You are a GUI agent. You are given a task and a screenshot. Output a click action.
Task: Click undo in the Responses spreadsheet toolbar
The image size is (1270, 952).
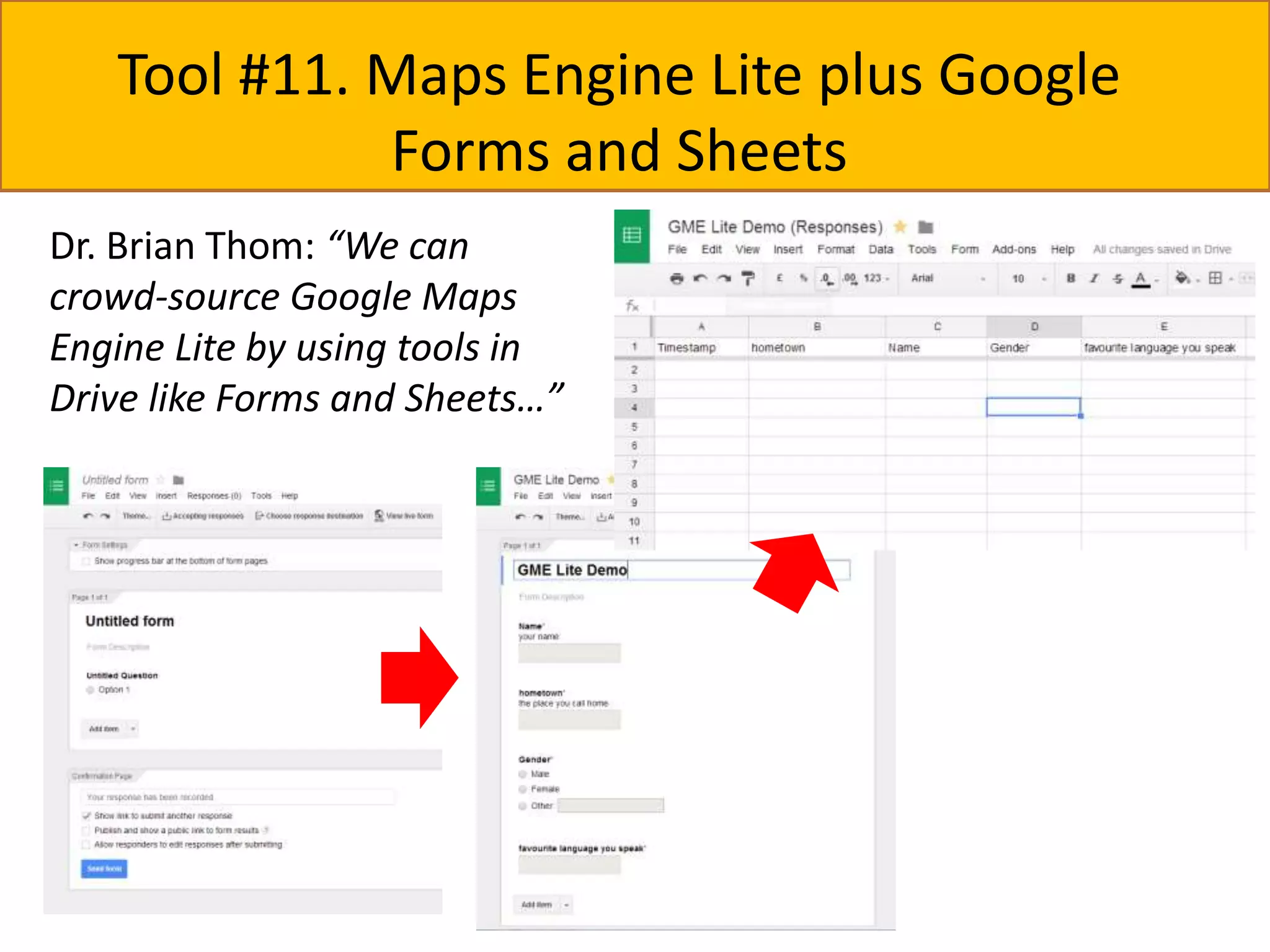(700, 278)
